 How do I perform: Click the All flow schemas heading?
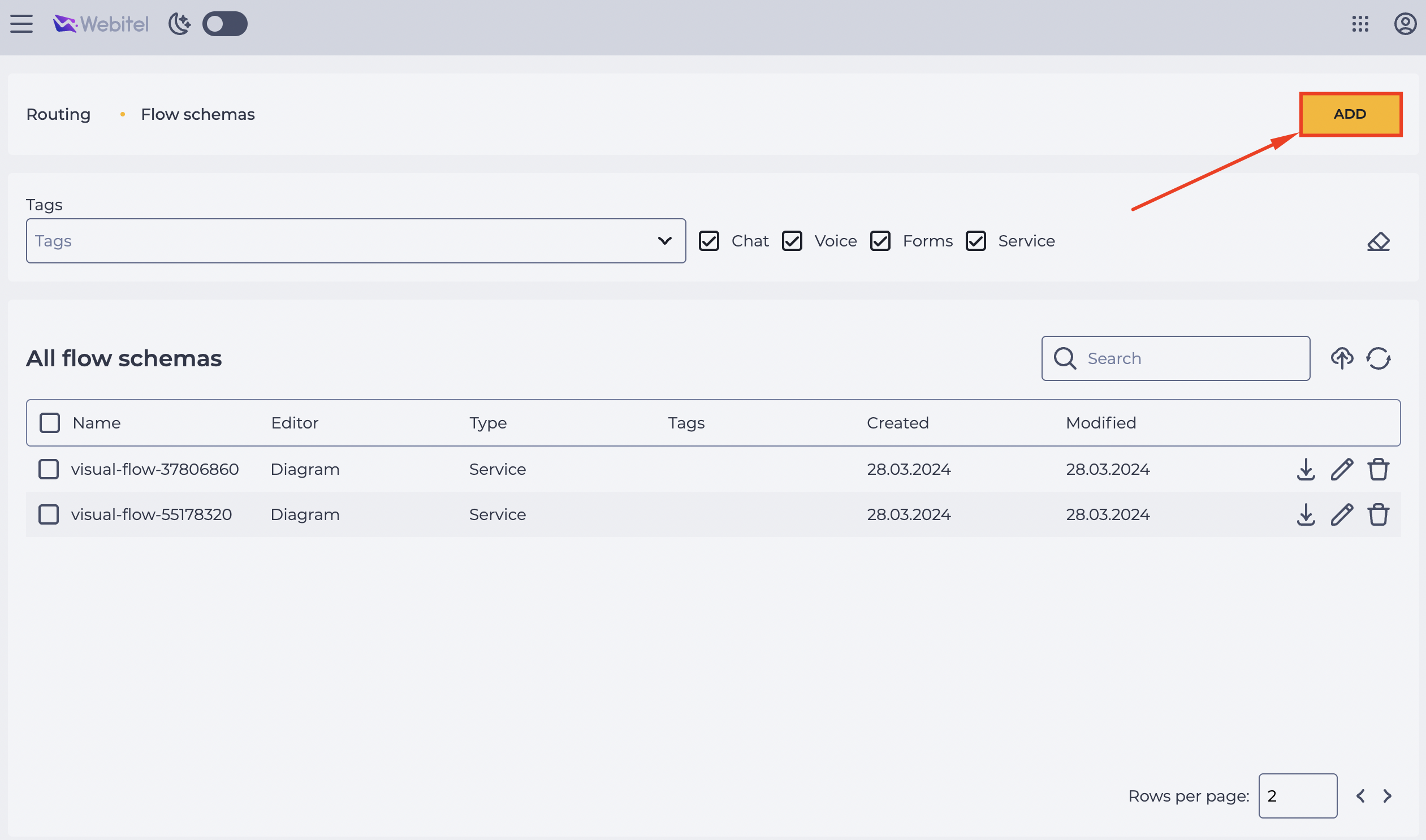[x=124, y=358]
